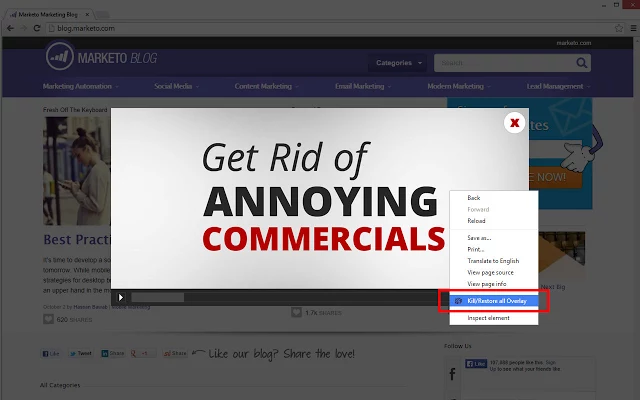
Task: Click the search magnifier icon
Action: point(582,63)
